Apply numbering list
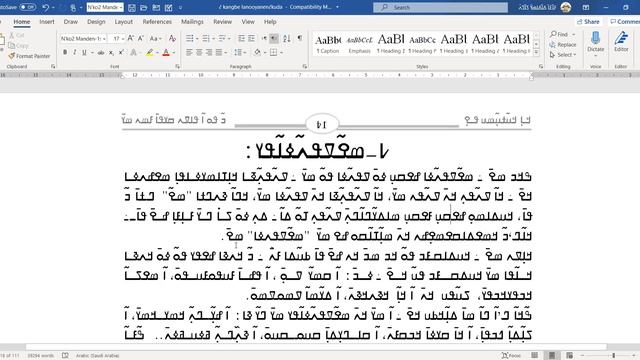Screen dimensions: 640x360 coord(205,38)
